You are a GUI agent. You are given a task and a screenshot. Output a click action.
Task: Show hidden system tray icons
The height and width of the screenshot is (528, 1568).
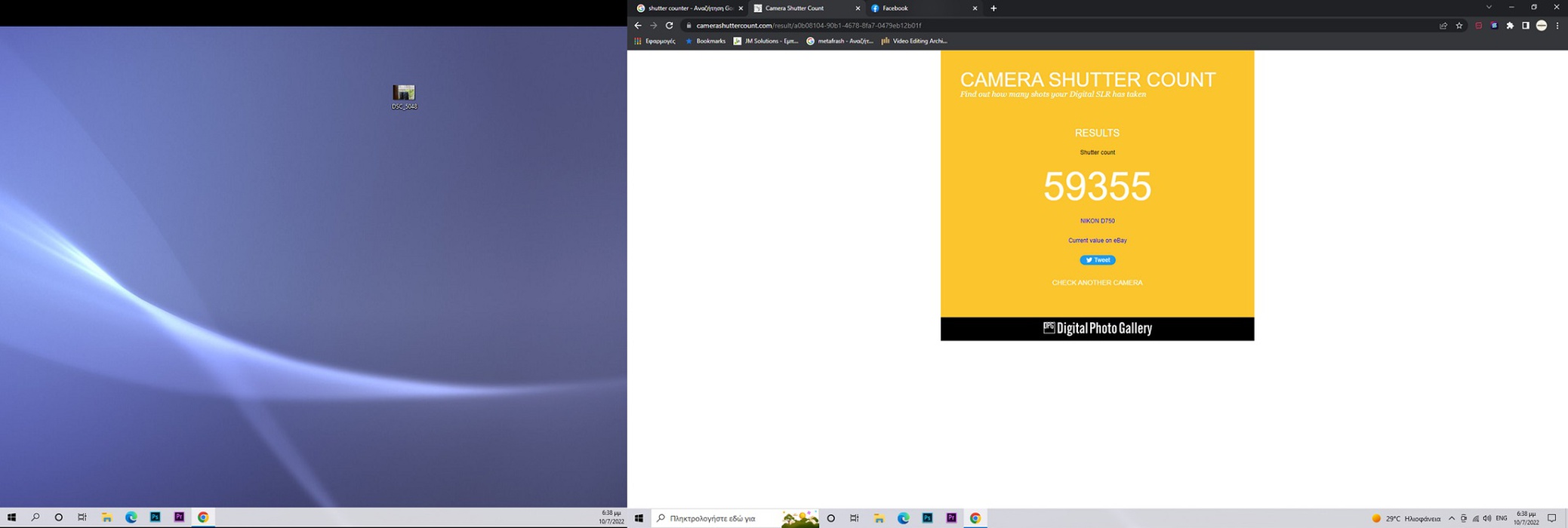tap(1451, 519)
